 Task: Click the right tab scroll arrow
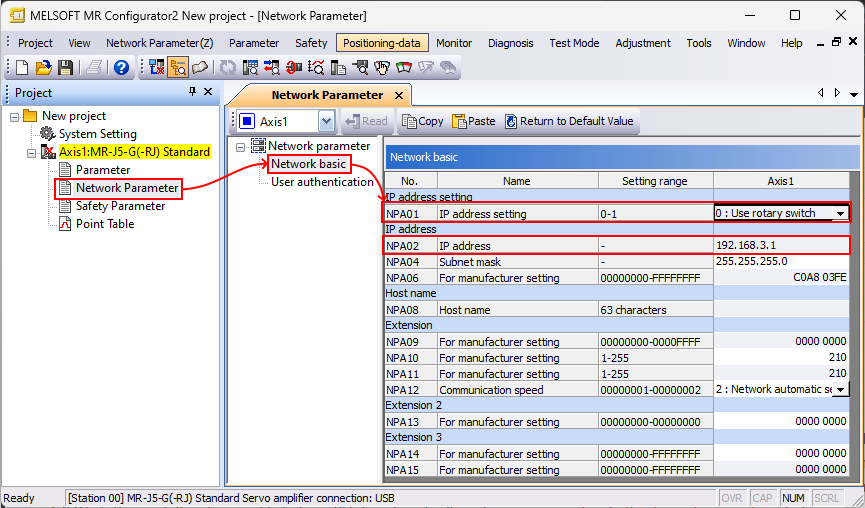[837, 93]
